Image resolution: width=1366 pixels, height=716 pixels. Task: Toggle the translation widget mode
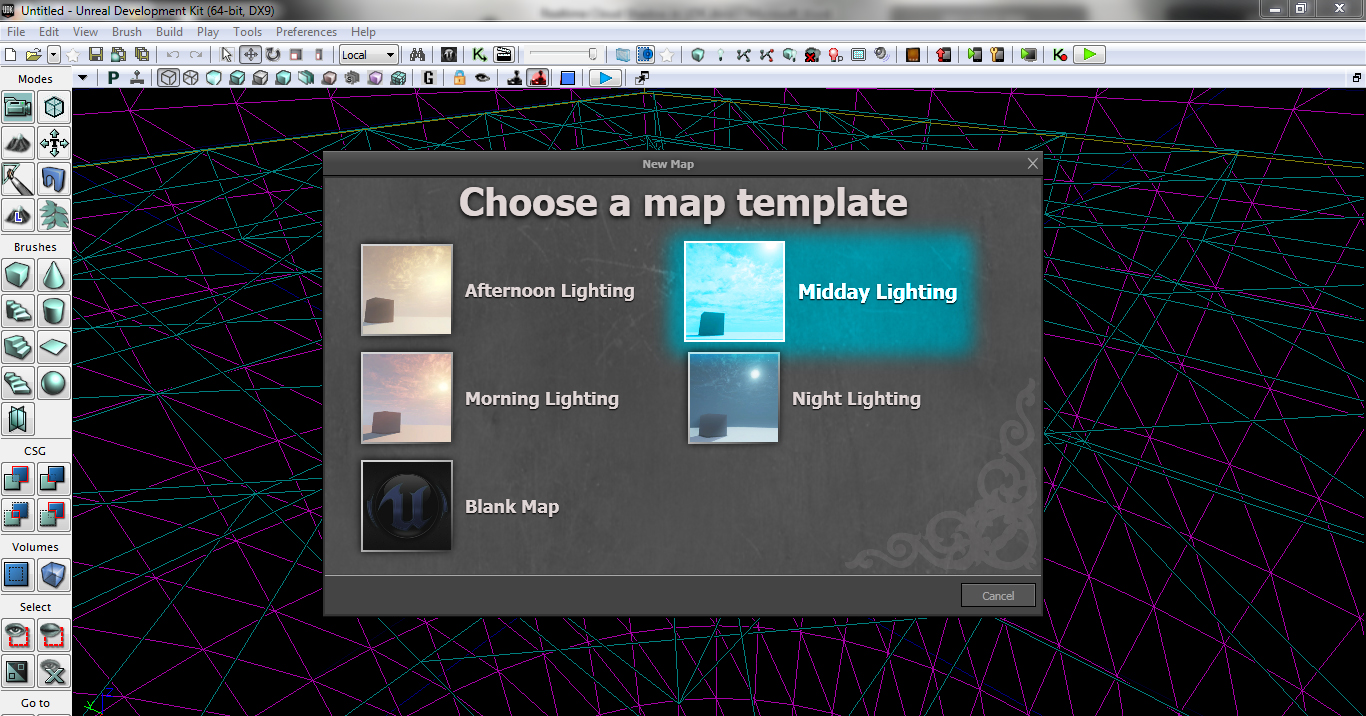pos(250,55)
